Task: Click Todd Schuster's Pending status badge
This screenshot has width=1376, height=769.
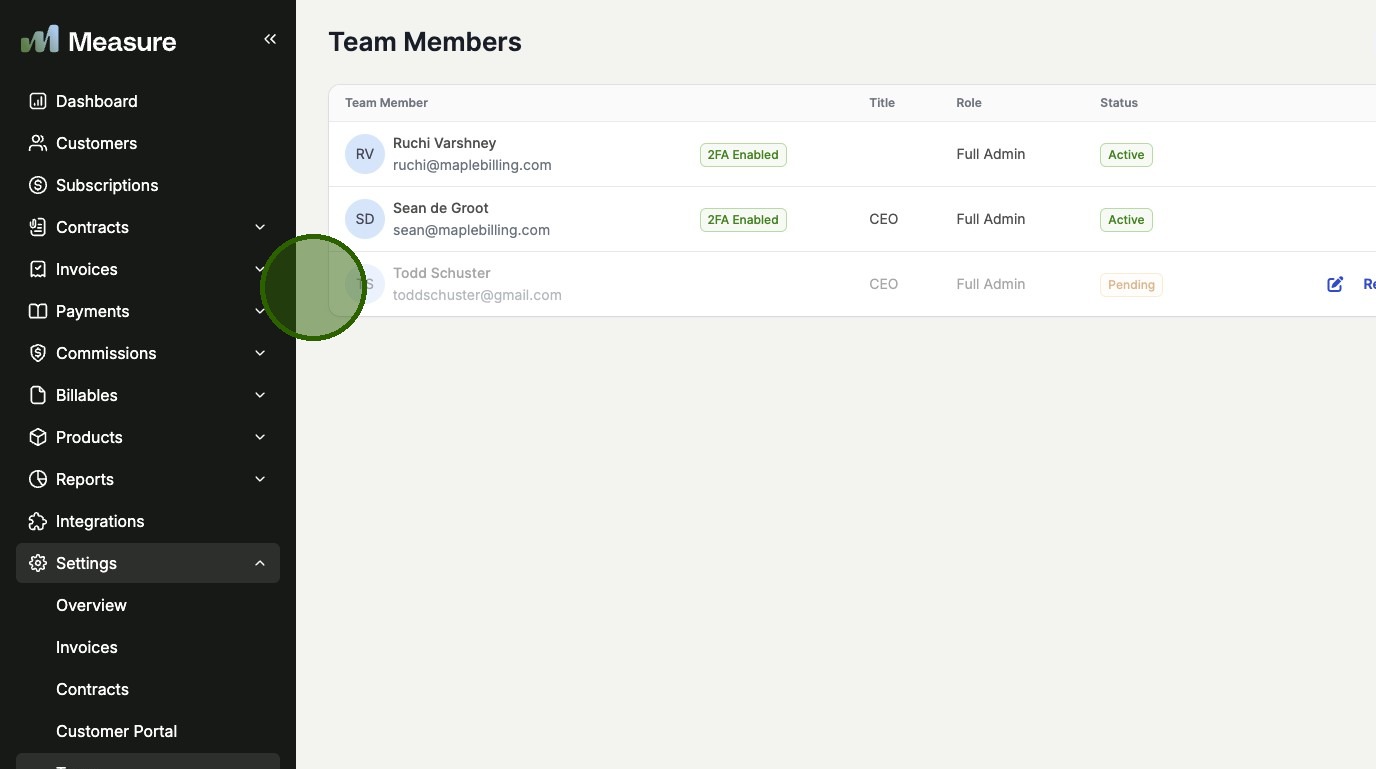Action: pos(1131,284)
